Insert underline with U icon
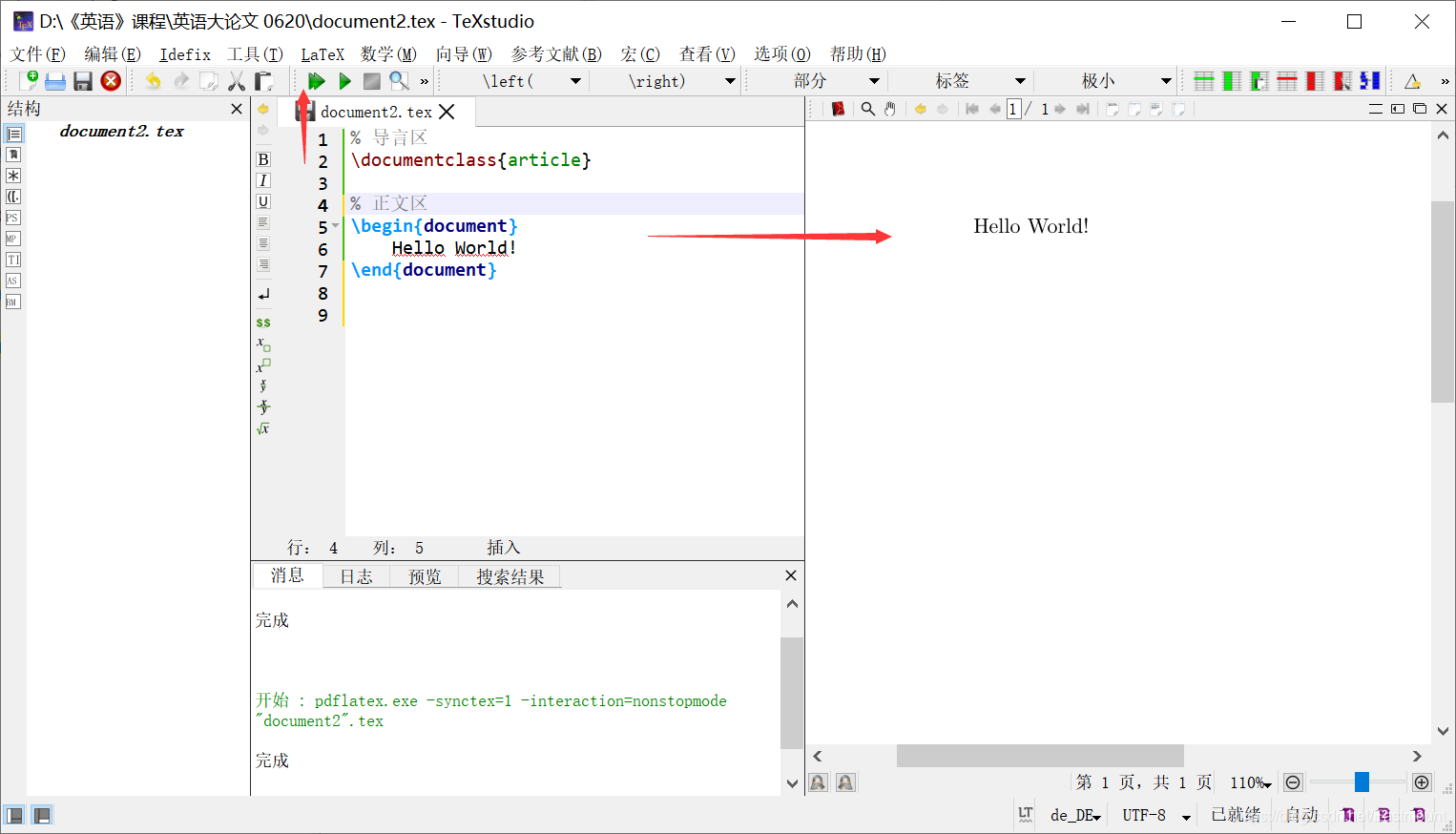1456x834 pixels. pyautogui.click(x=263, y=201)
